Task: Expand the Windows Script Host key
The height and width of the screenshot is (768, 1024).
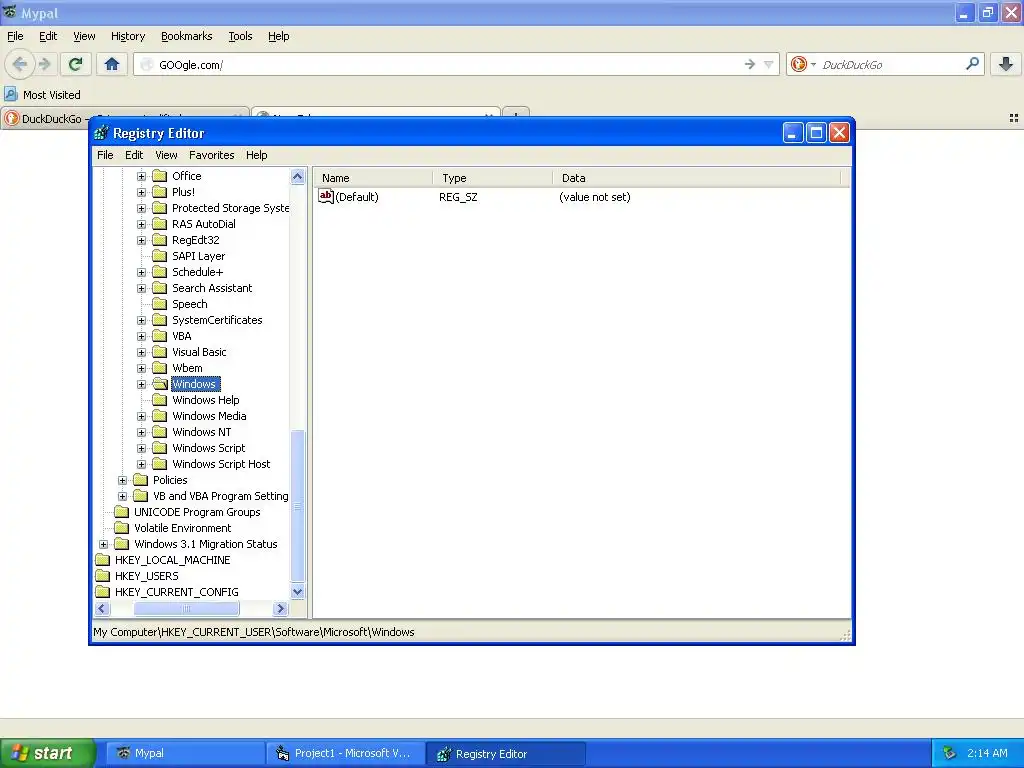Action: pyautogui.click(x=141, y=464)
